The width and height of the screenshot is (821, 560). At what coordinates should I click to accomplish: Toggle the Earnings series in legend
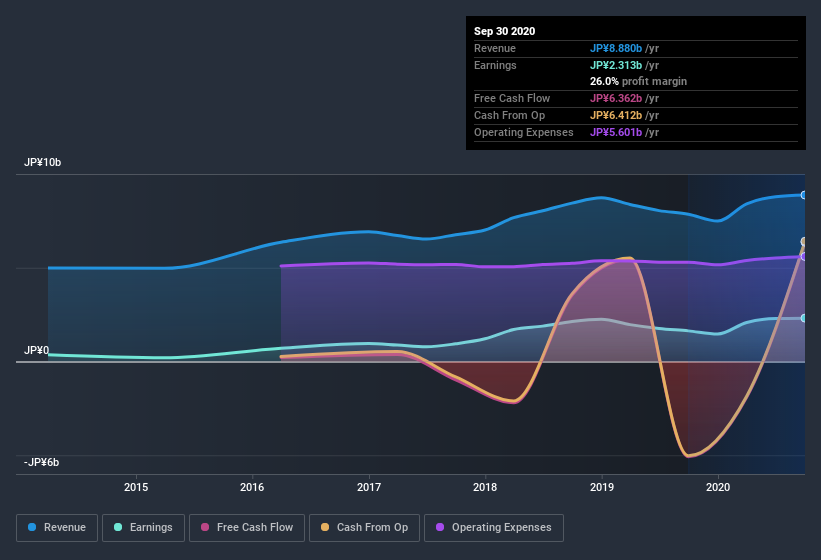pos(143,527)
